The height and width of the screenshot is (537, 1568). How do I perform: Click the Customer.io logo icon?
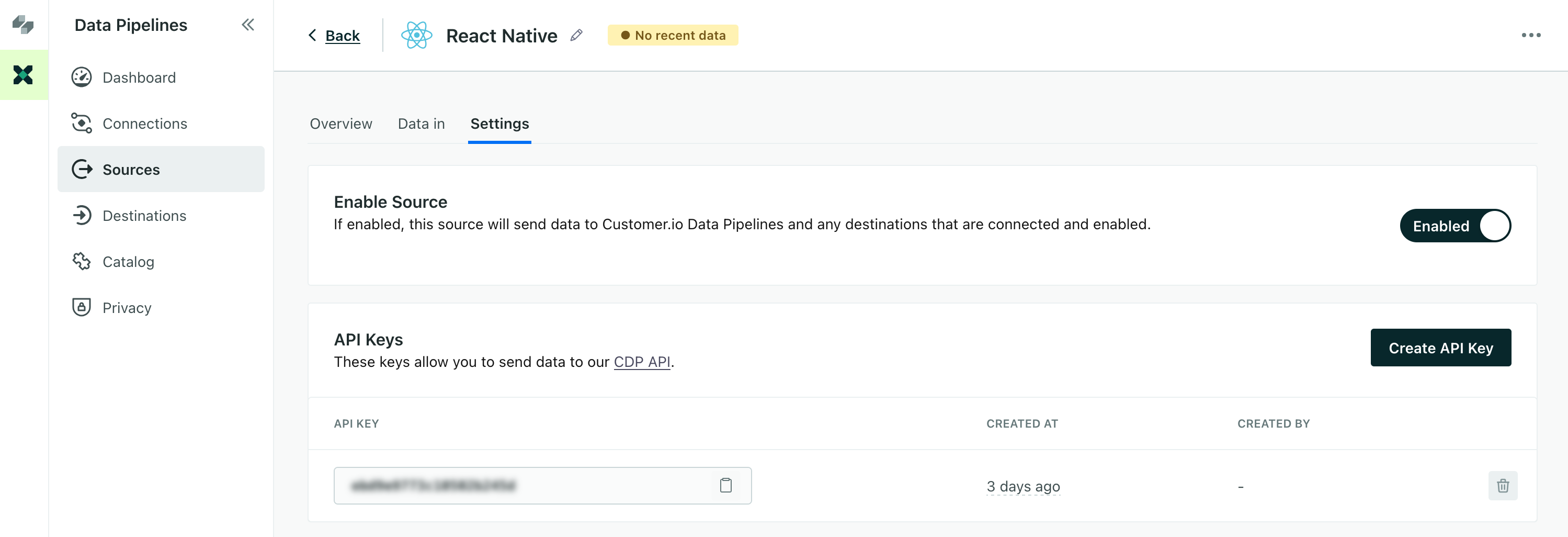tap(23, 25)
